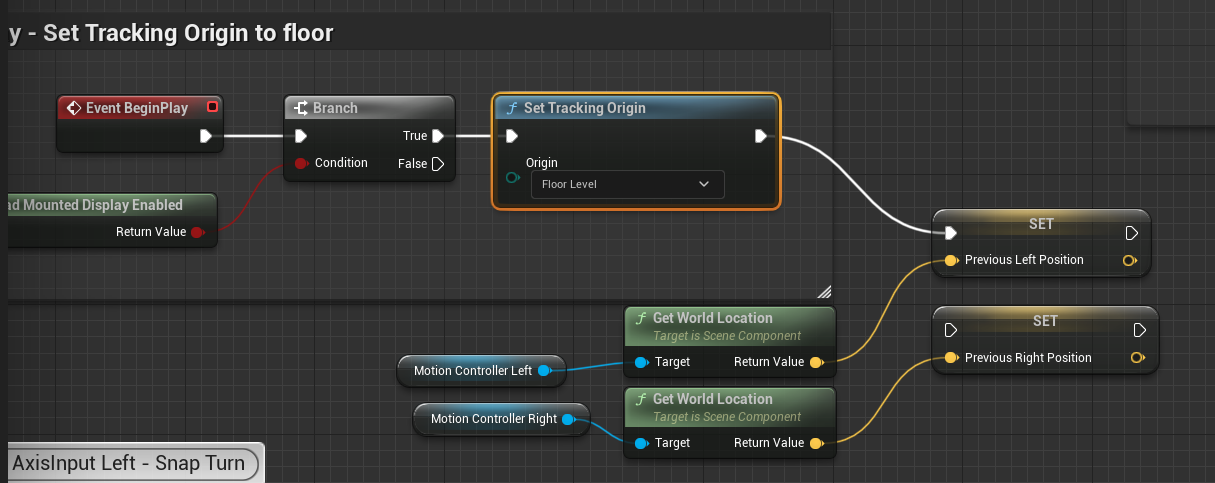Click the Branch Condition boolean pin
The height and width of the screenshot is (483, 1215).
pos(300,163)
